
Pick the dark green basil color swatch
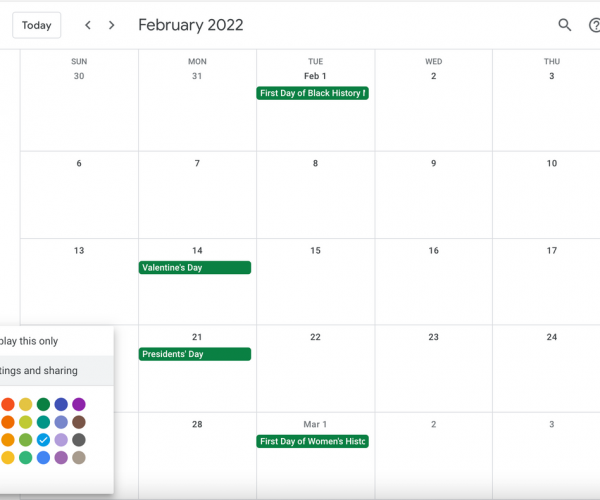[x=43, y=404]
